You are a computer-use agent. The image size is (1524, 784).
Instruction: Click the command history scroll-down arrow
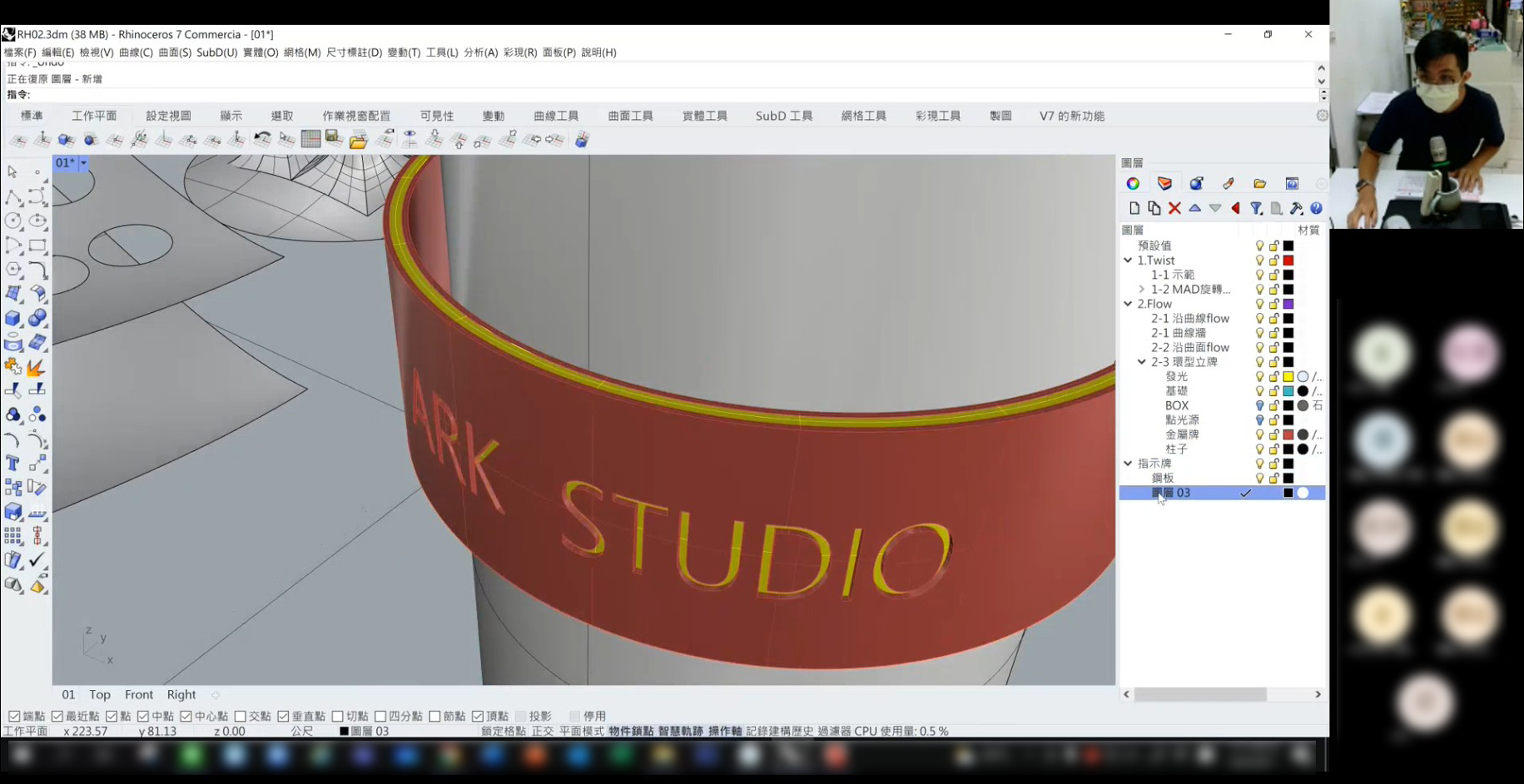click(1322, 82)
